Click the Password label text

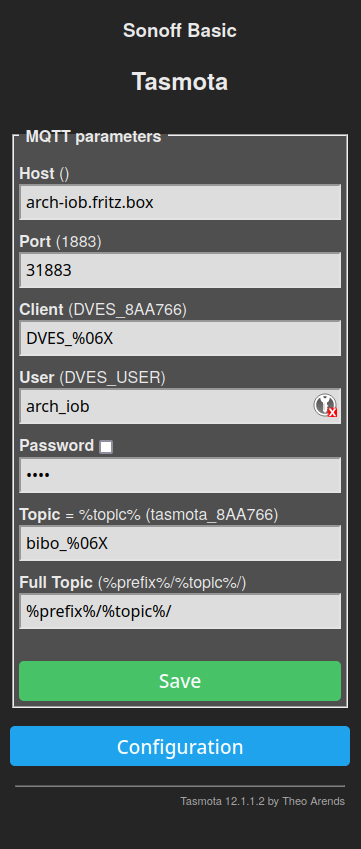pos(57,446)
